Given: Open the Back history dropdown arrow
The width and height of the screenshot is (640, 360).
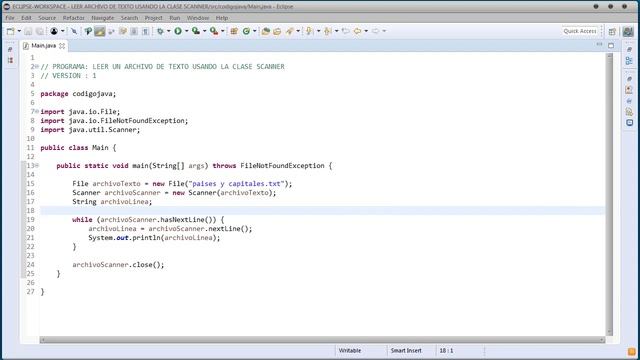Looking at the screenshot, I should coord(366,31).
